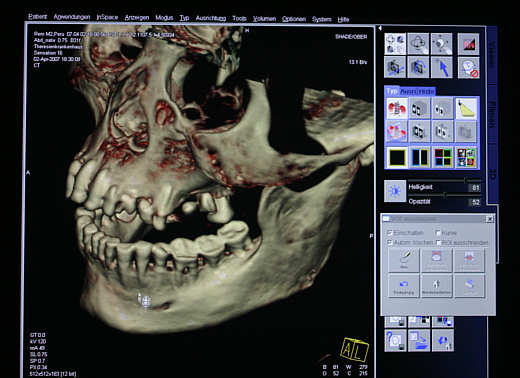Expand the Optionen menu
Viewport: 520px width, 378px height.
point(294,19)
